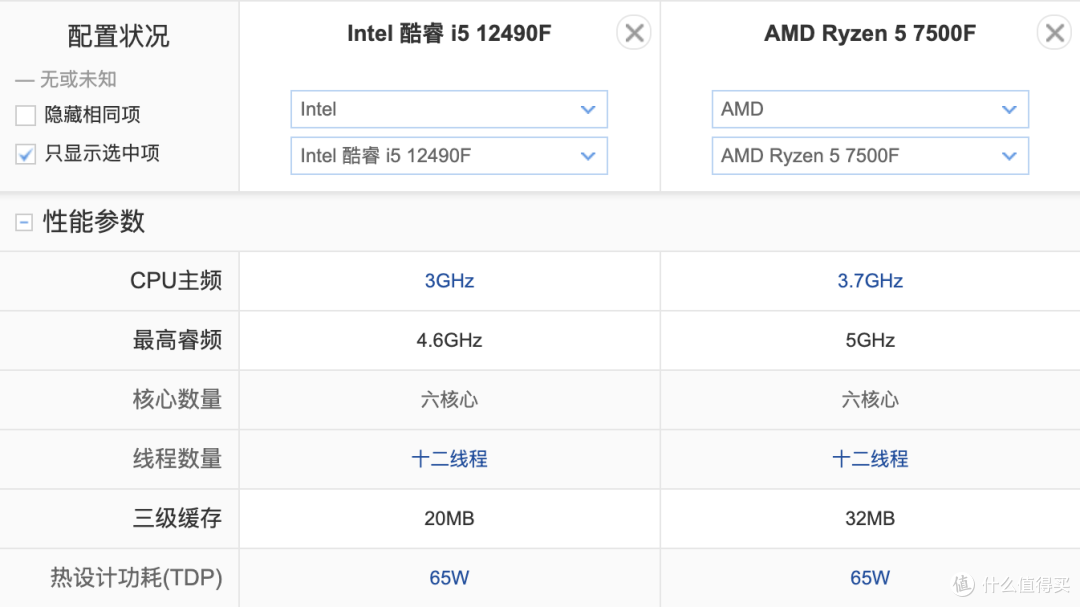Uncheck the 只显示选中项 checkbox
This screenshot has width=1080, height=607.
[x=25, y=154]
